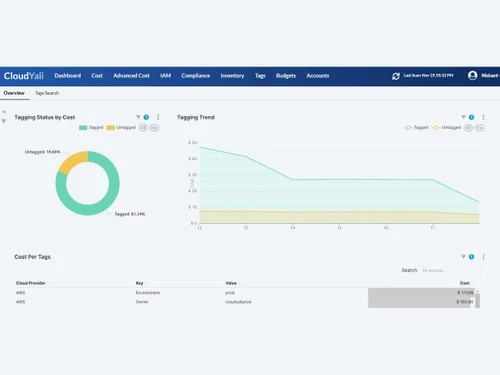Toggle Tagged series in Tagging Trend legend

[416, 127]
